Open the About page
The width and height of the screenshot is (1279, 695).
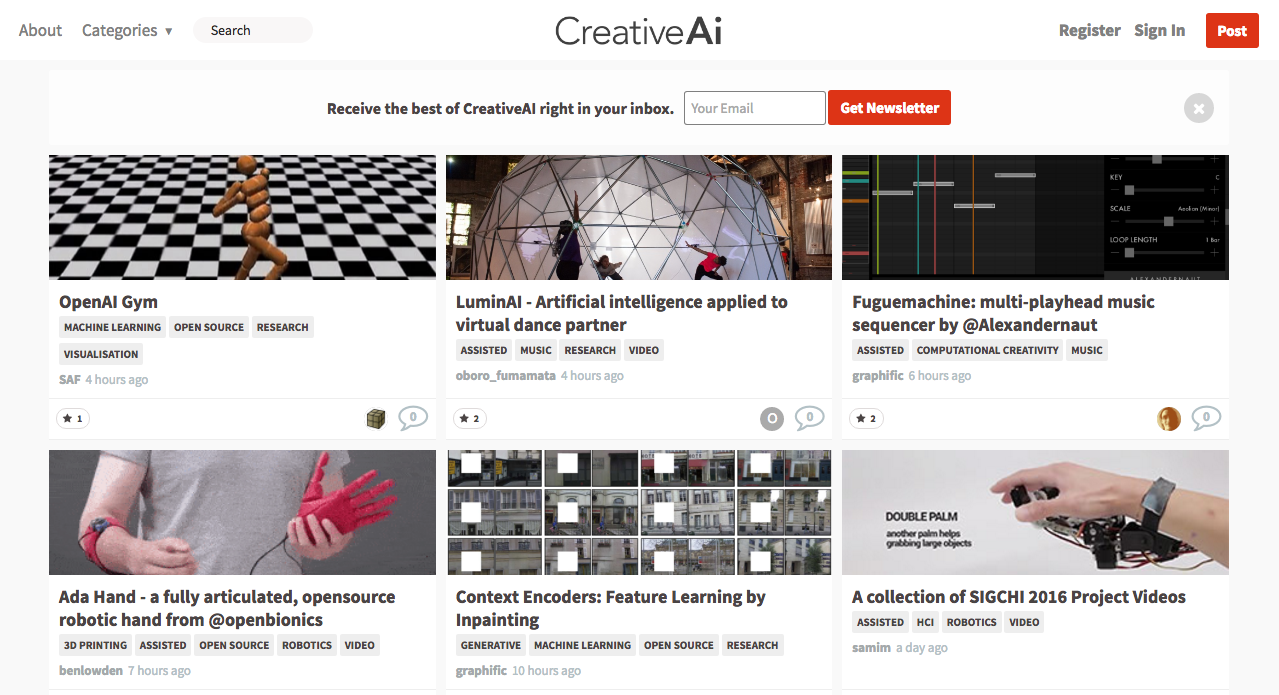point(40,30)
